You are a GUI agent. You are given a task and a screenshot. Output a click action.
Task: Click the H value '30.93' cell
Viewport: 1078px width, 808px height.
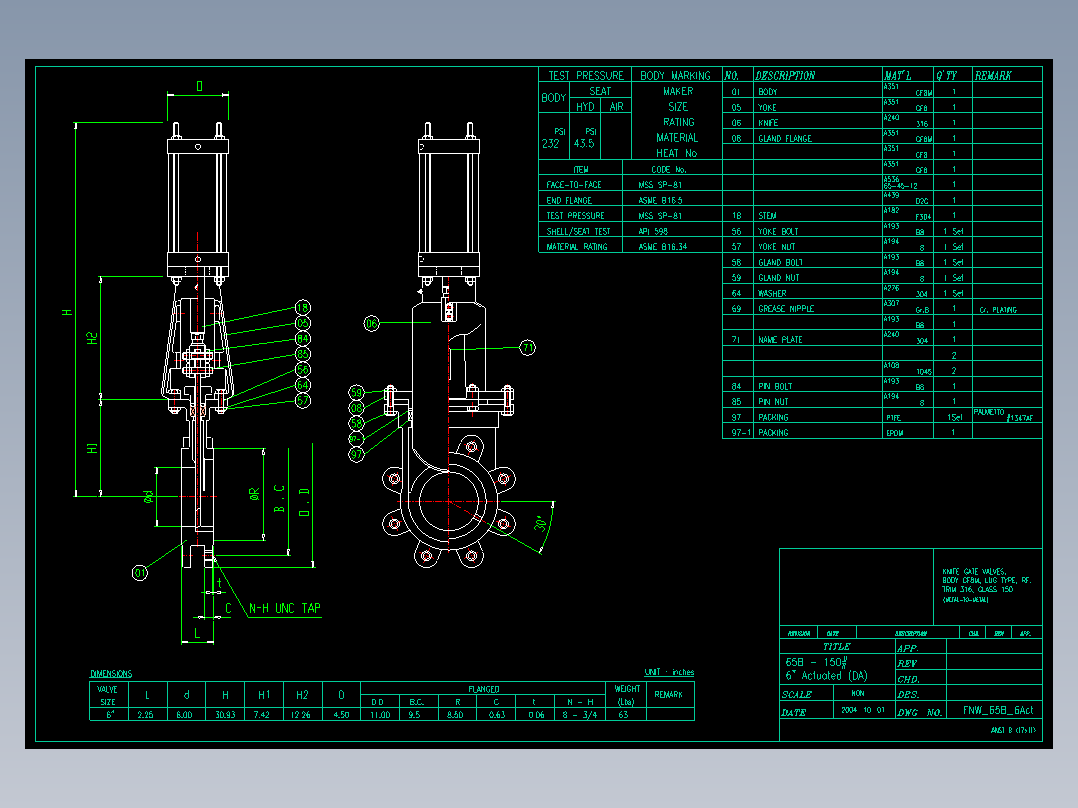pos(225,715)
